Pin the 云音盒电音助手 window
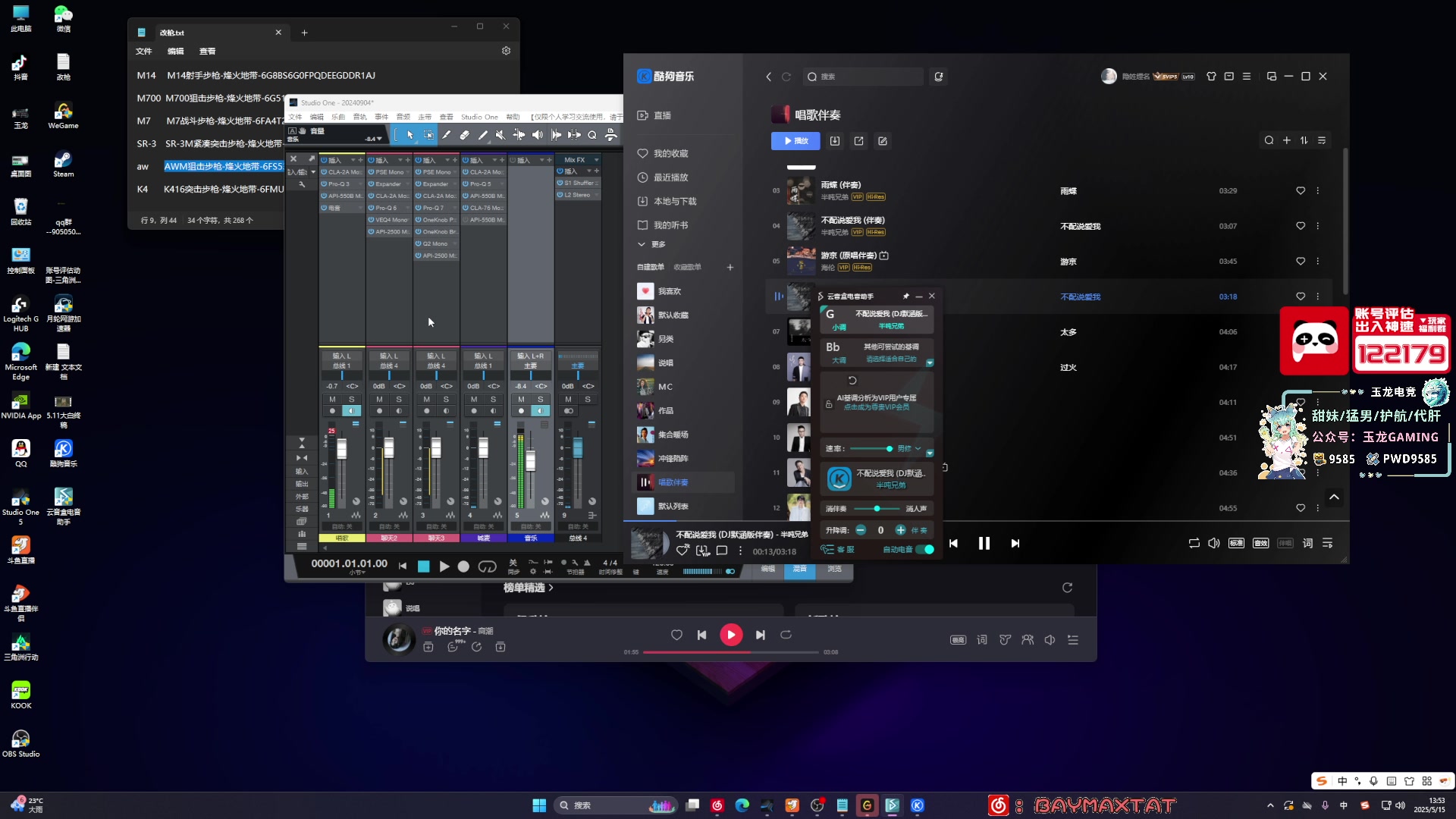 click(x=906, y=296)
